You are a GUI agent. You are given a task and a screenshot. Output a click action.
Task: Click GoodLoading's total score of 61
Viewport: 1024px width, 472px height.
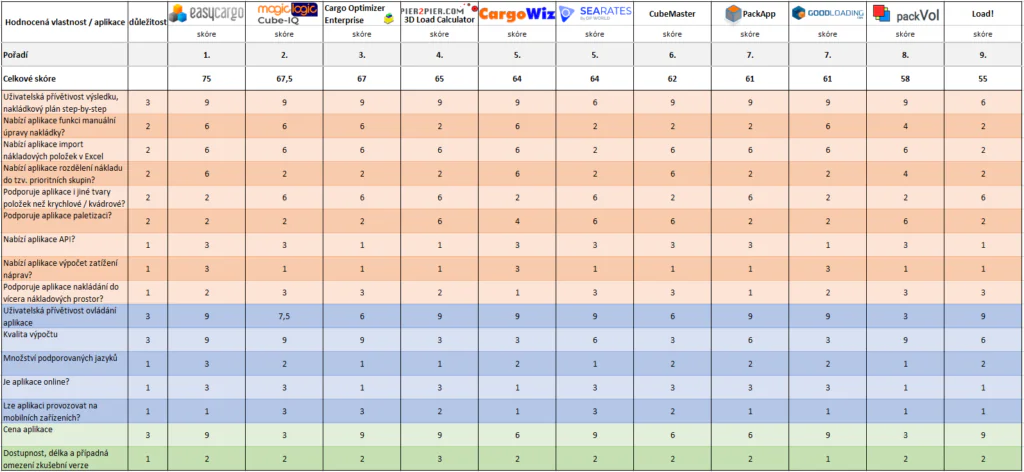pyautogui.click(x=827, y=79)
